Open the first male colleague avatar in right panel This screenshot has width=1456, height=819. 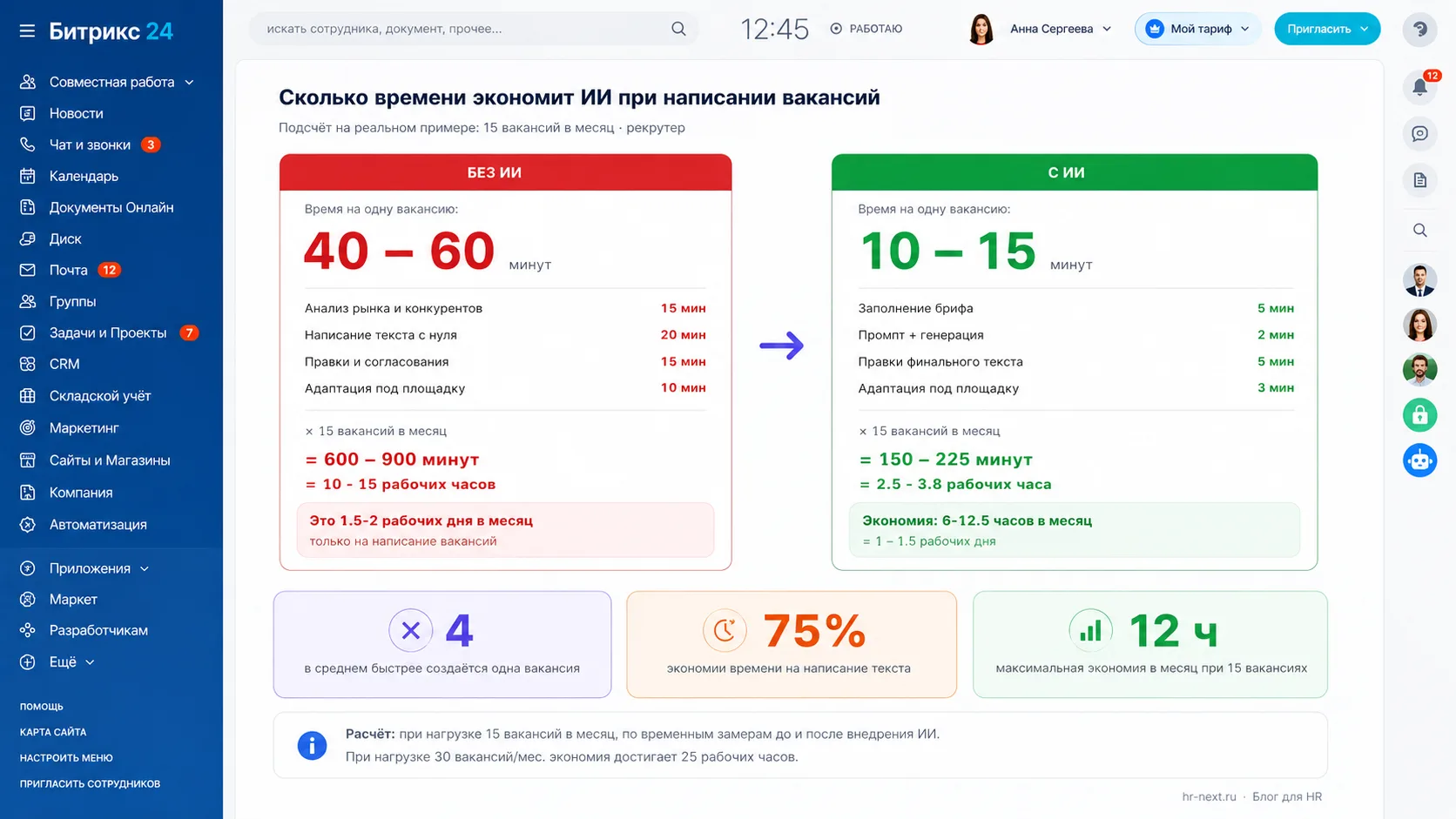(1420, 280)
